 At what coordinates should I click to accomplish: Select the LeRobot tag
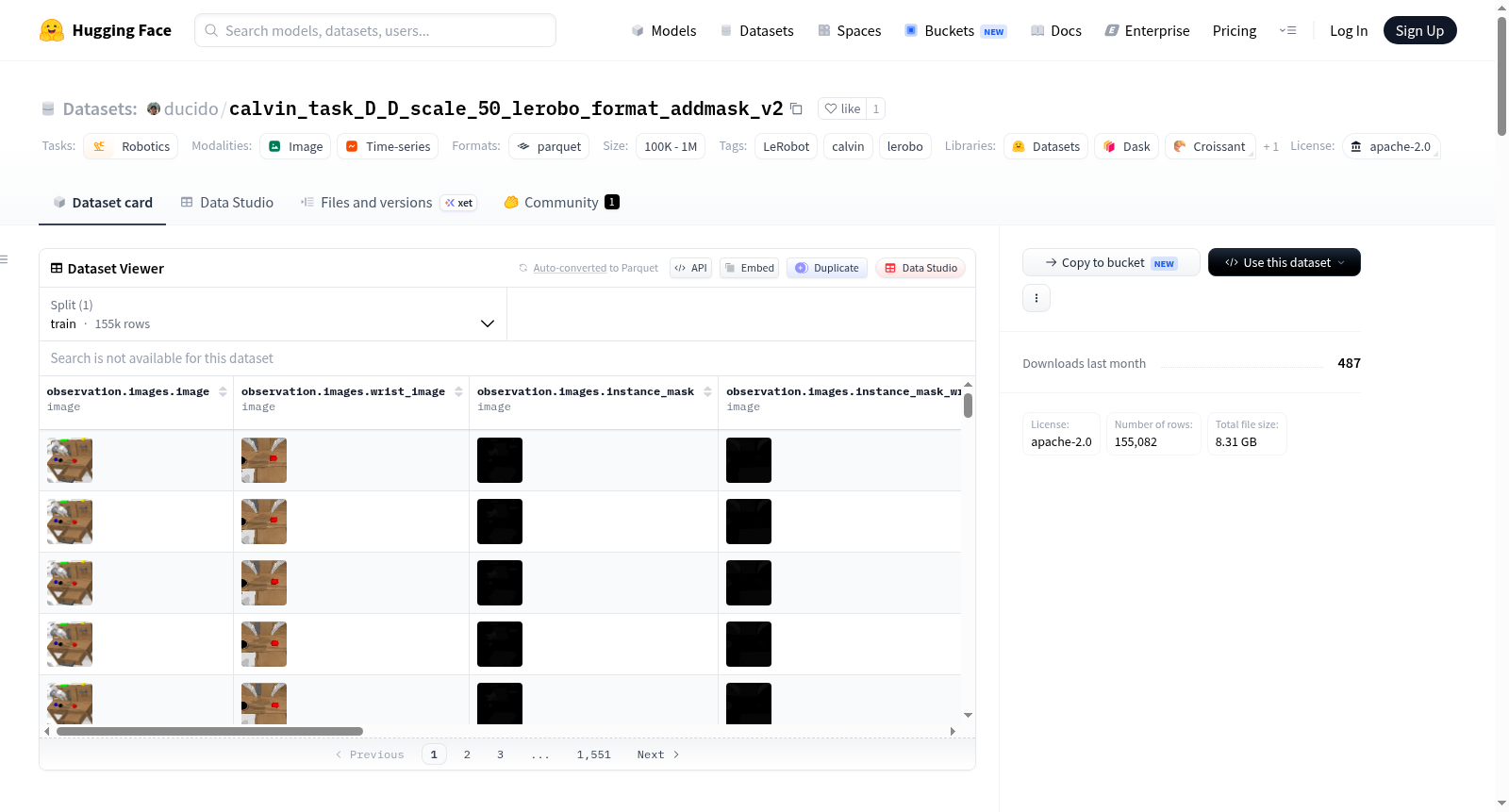786,146
